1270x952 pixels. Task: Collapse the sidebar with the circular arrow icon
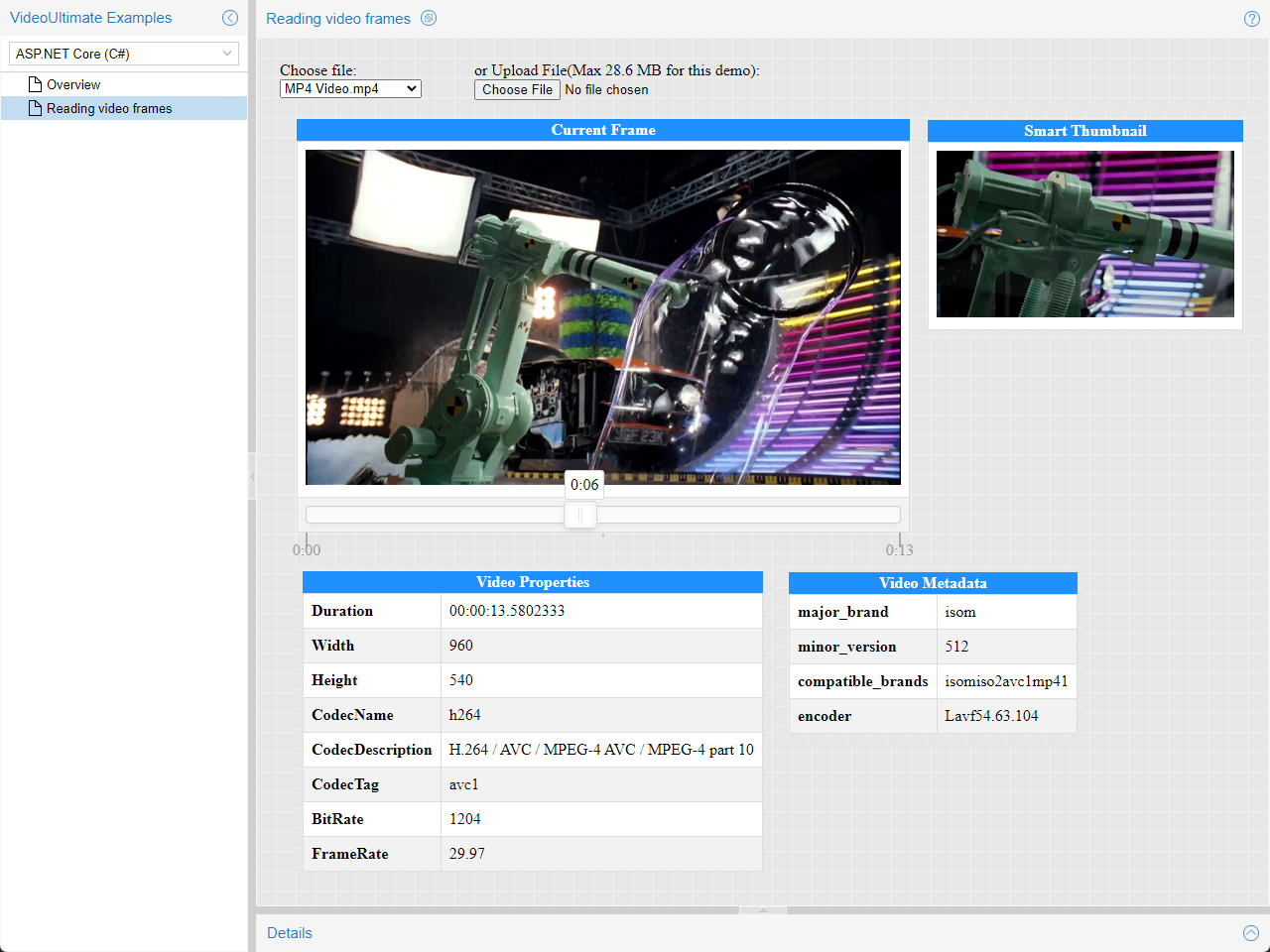click(x=230, y=18)
